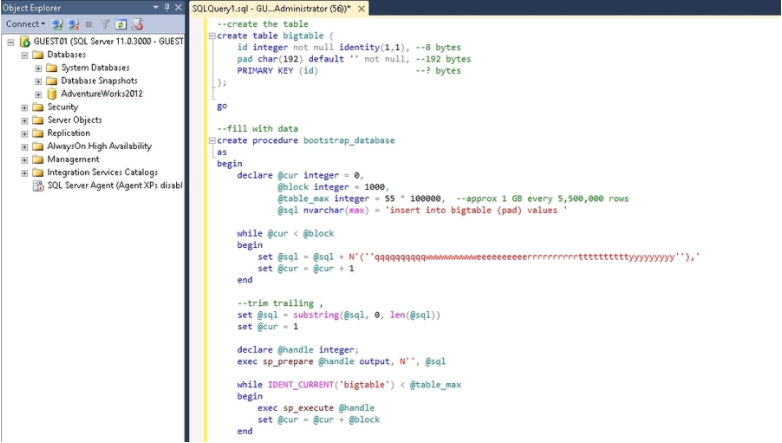Click the AlwaysOn High Availability folder icon
Screen dimensions: 782x443
38,146
